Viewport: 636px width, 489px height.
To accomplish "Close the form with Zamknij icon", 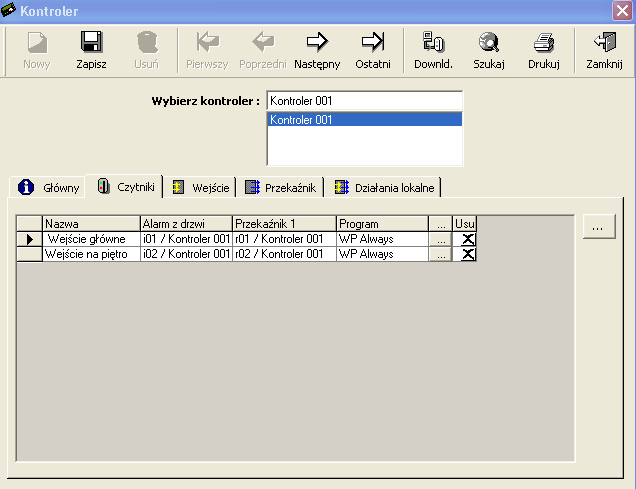I will click(x=605, y=42).
